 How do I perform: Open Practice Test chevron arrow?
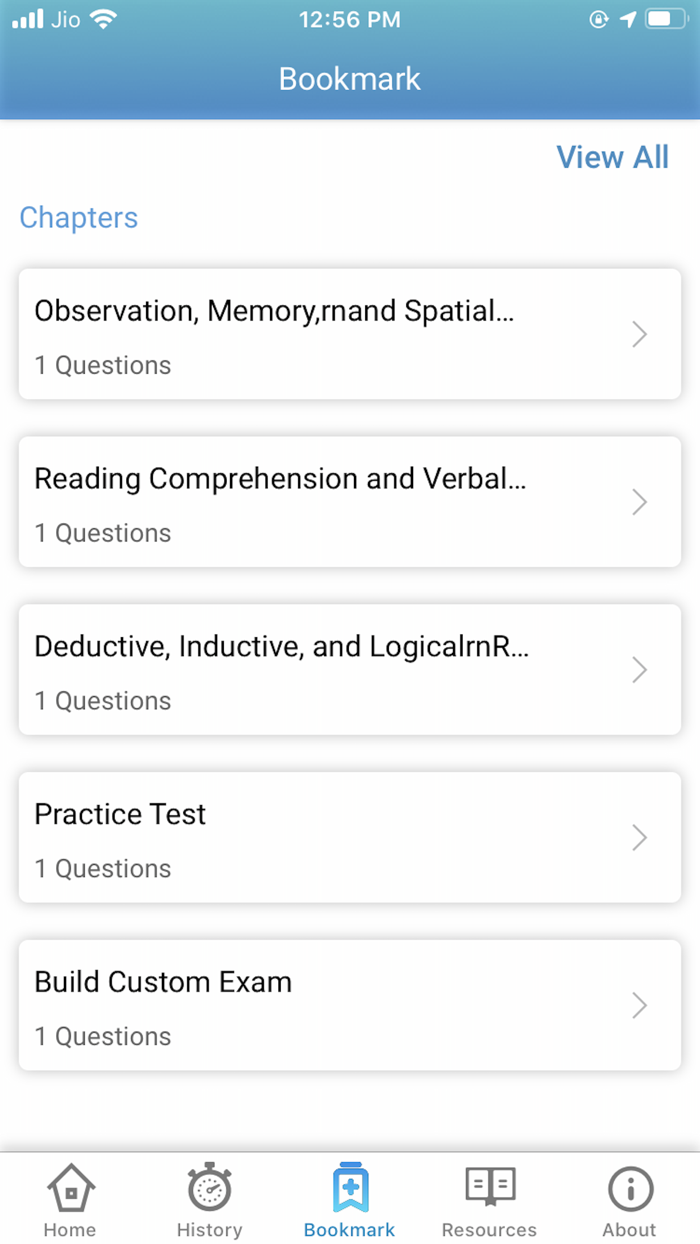point(640,837)
